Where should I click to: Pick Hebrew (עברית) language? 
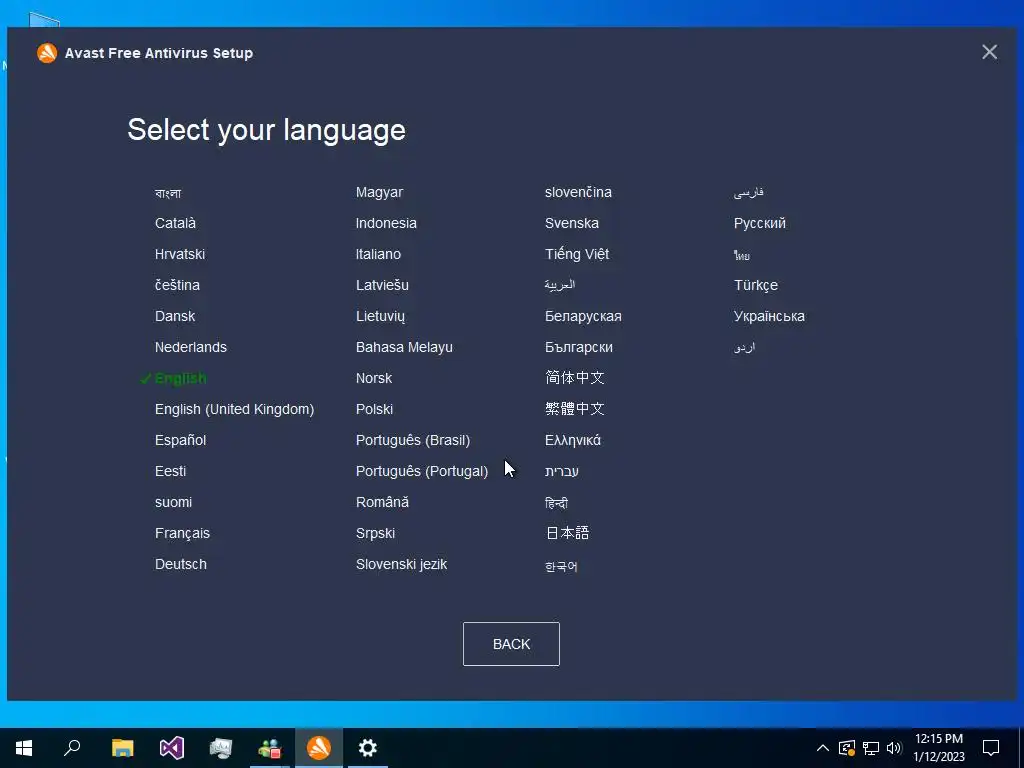click(562, 472)
